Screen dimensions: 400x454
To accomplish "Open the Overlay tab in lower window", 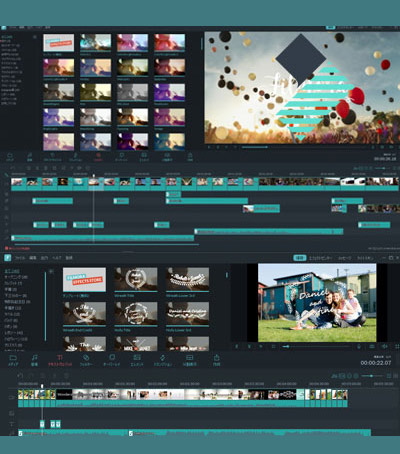I will (112, 360).
